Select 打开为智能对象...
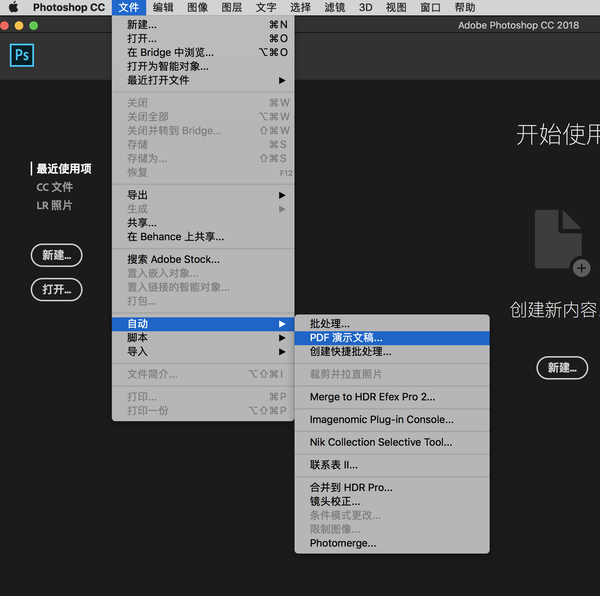 [203, 66]
